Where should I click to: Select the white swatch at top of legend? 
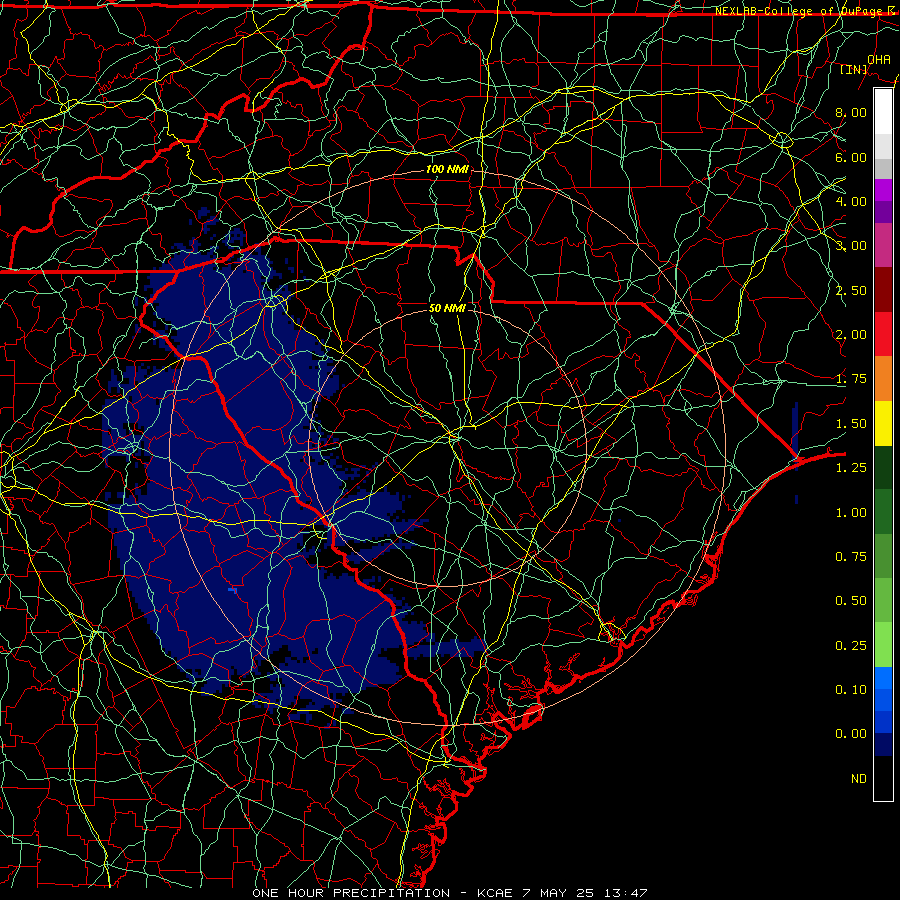(x=883, y=111)
